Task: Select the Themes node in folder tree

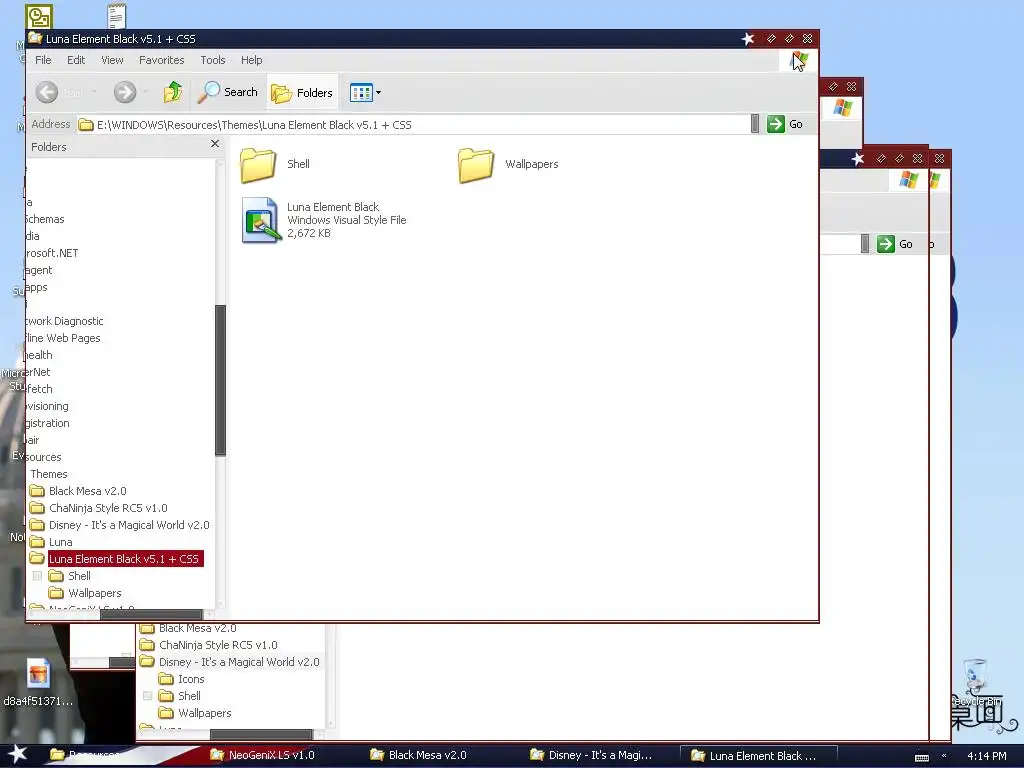Action: point(49,474)
